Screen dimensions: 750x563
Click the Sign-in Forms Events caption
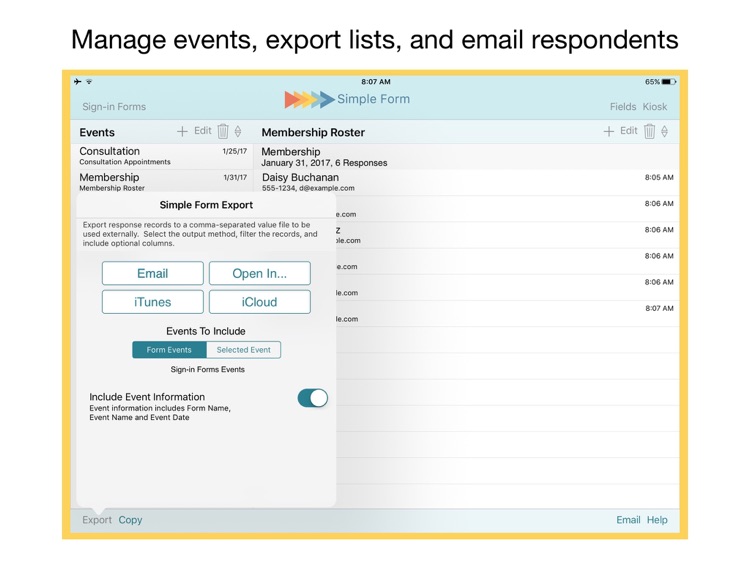[208, 369]
